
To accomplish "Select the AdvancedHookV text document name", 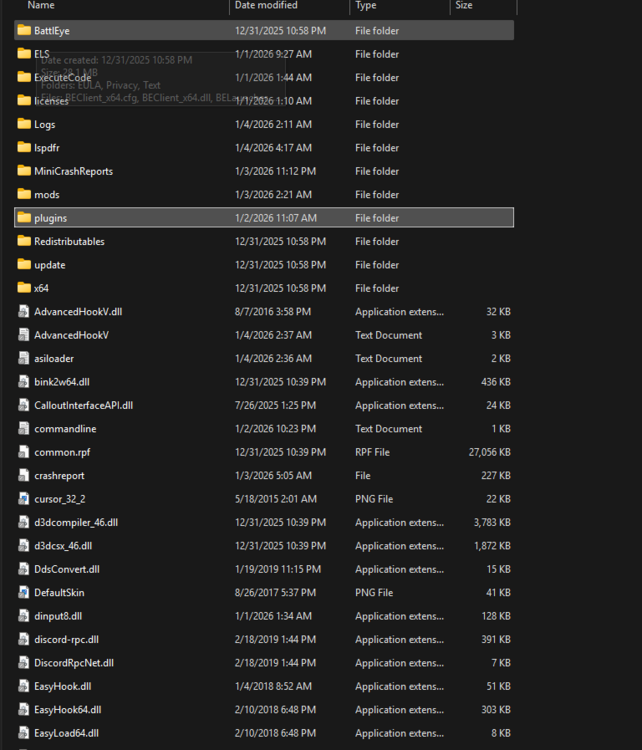I will (x=71, y=335).
